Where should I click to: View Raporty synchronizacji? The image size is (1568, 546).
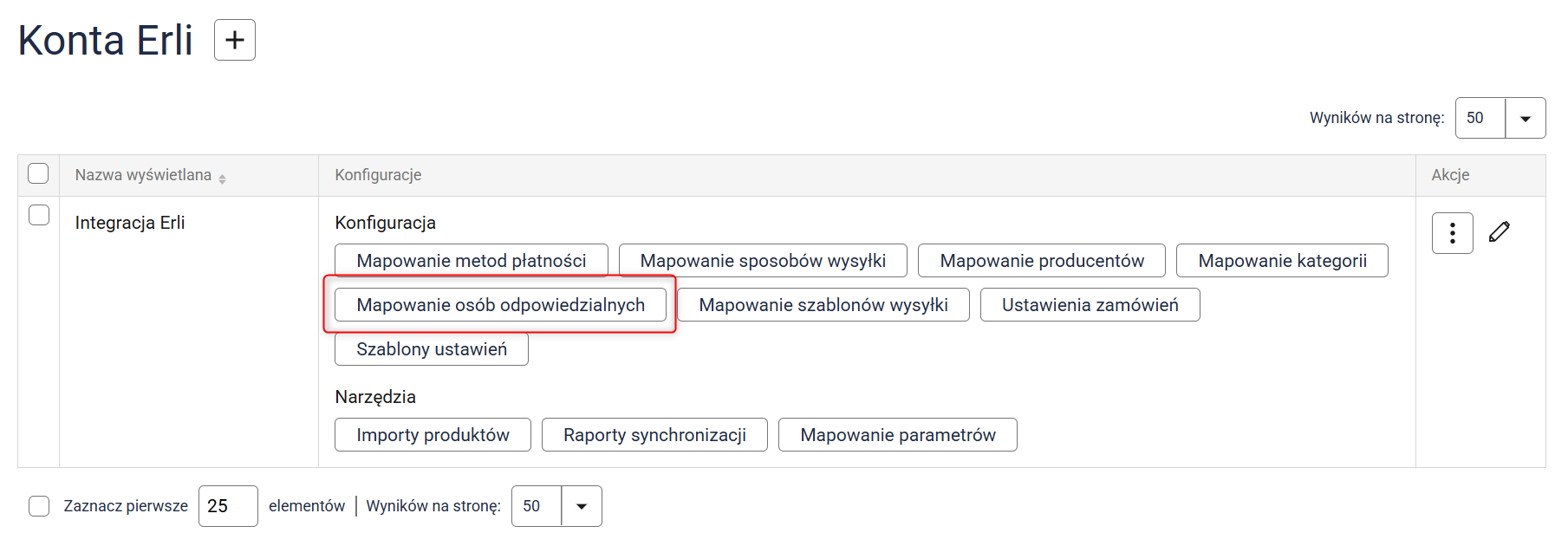(654, 435)
